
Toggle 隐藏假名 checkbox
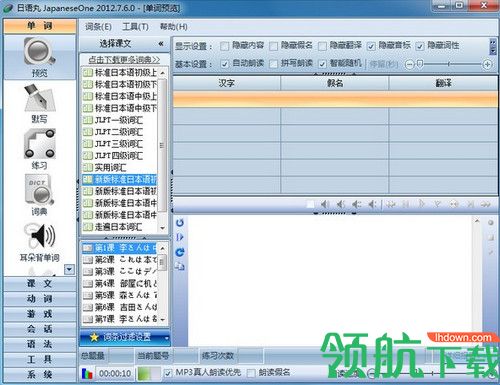click(x=273, y=46)
